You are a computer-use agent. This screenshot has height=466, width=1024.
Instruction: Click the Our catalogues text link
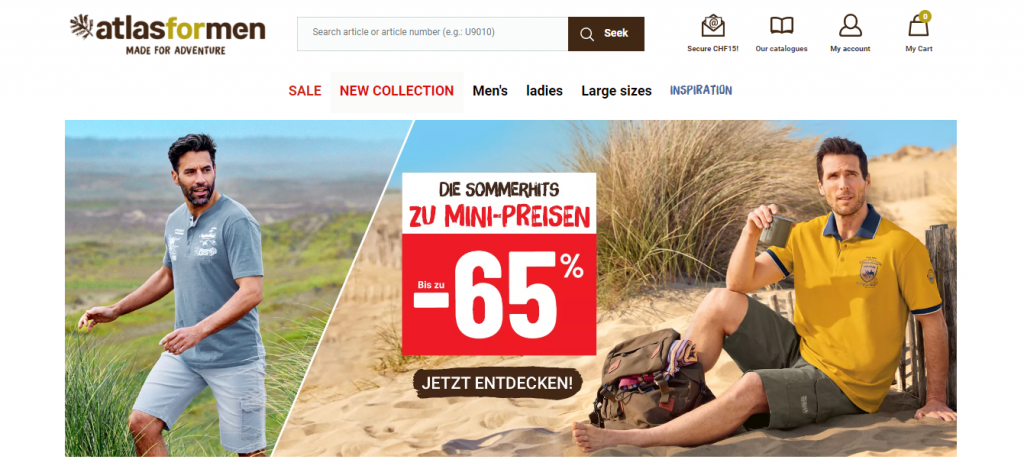click(782, 49)
